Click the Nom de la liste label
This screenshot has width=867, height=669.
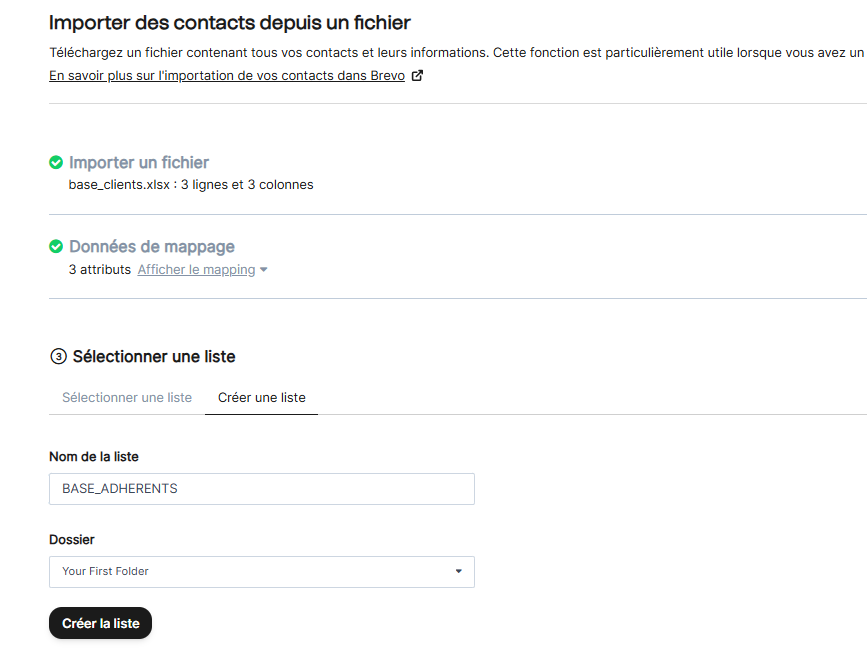coord(94,456)
